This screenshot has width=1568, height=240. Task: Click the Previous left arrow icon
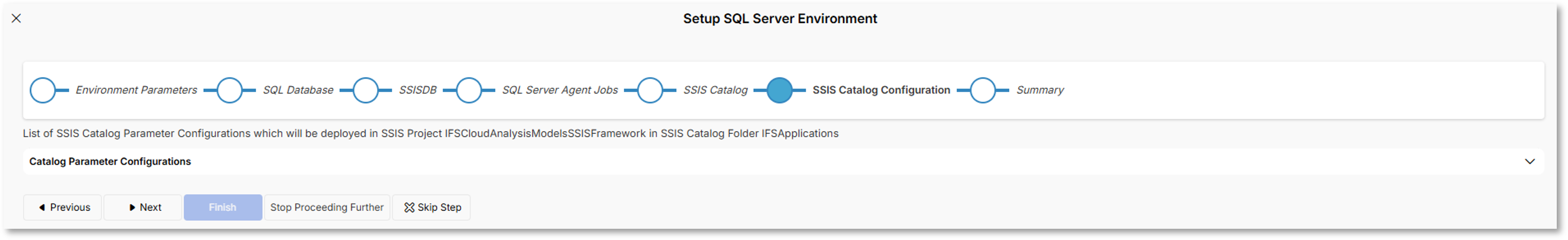coord(42,208)
